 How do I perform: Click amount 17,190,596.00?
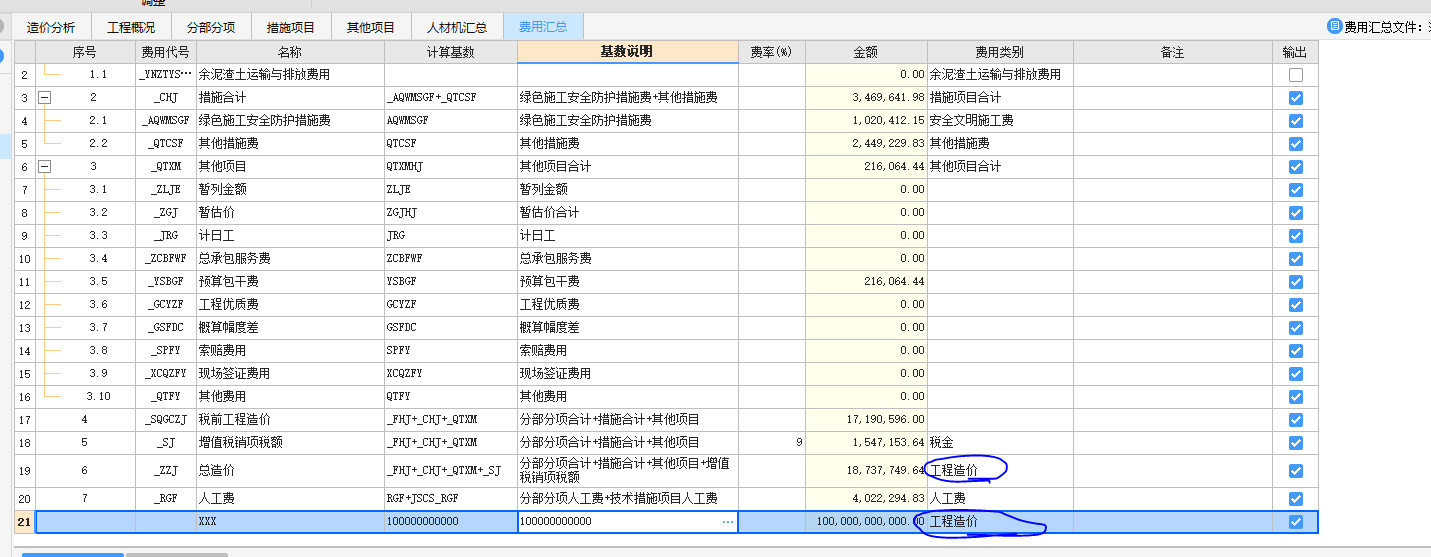866,420
